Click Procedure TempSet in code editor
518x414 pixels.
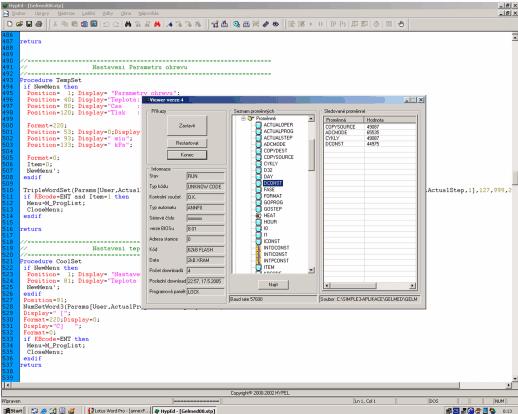coord(50,80)
